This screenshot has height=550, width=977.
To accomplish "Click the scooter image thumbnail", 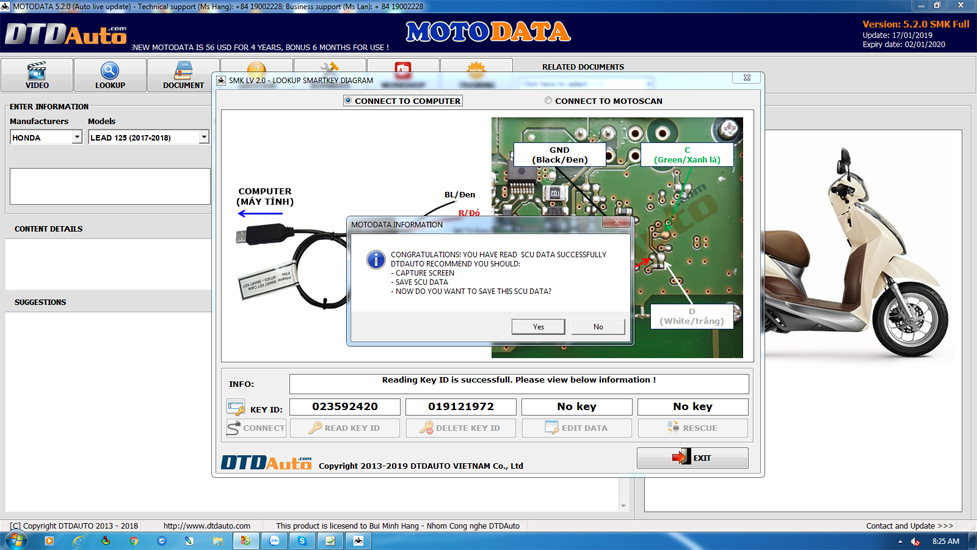I will click(x=860, y=252).
